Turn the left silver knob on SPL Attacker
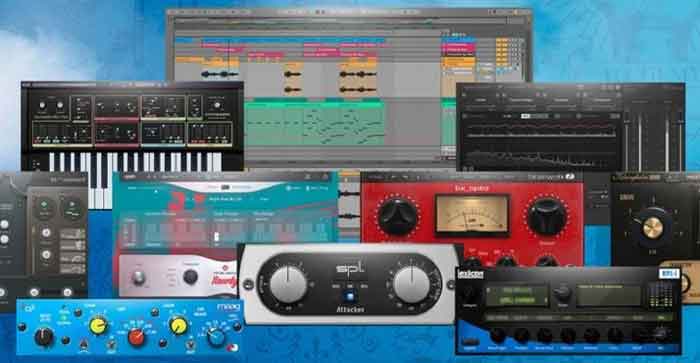The width and height of the screenshot is (700, 363). [288, 284]
